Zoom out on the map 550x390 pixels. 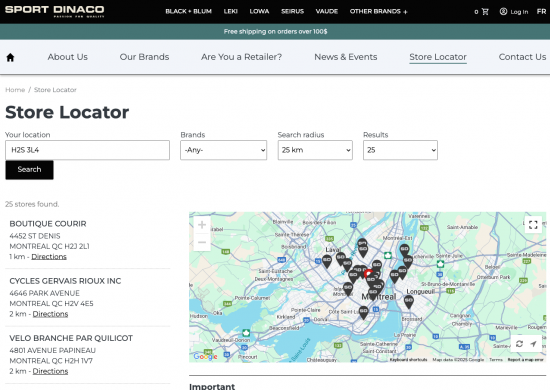(202, 242)
